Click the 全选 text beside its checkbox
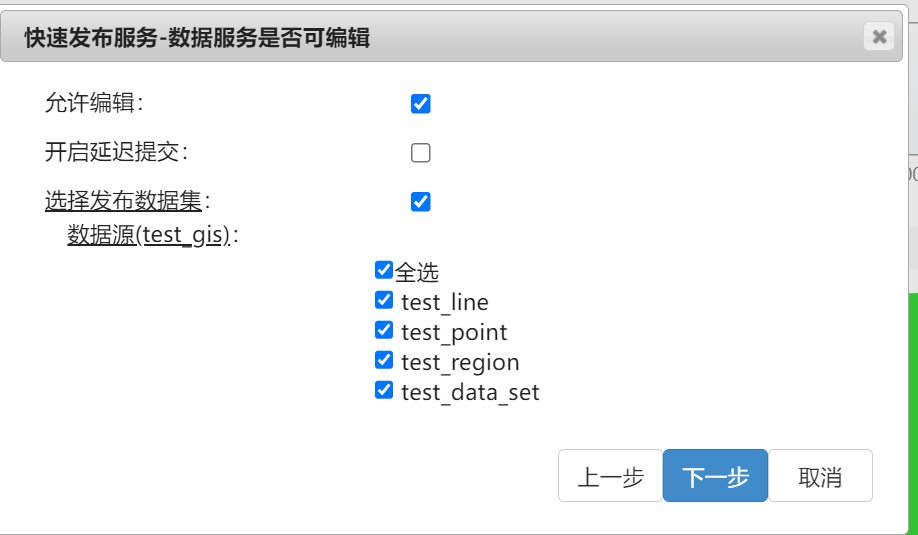 (417, 272)
